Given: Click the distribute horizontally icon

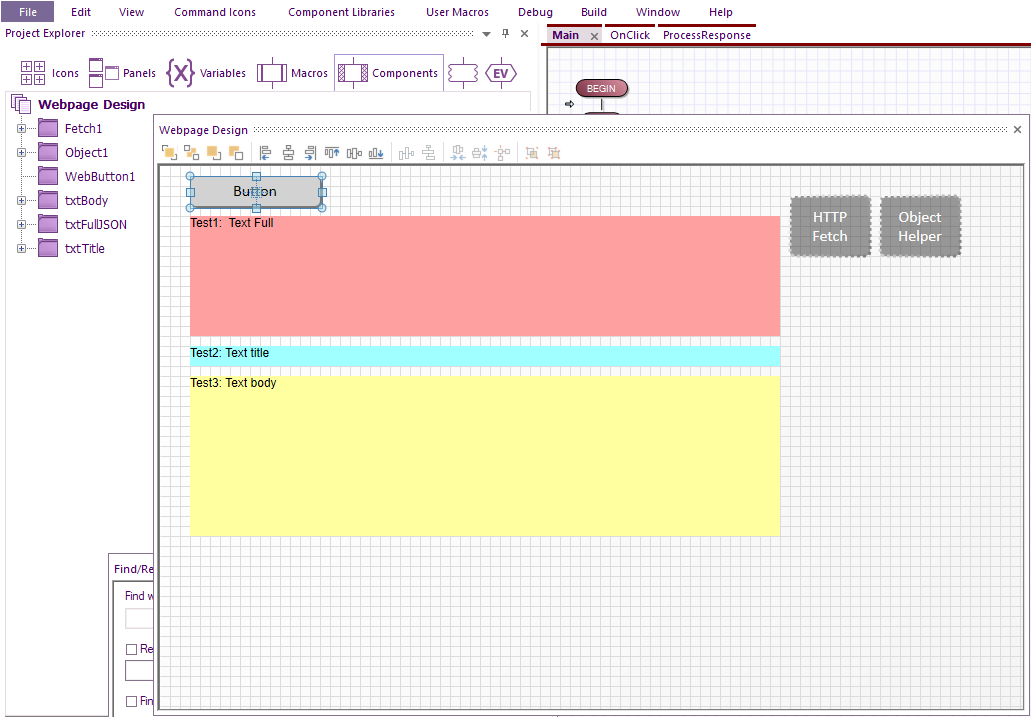Looking at the screenshot, I should click(x=406, y=153).
